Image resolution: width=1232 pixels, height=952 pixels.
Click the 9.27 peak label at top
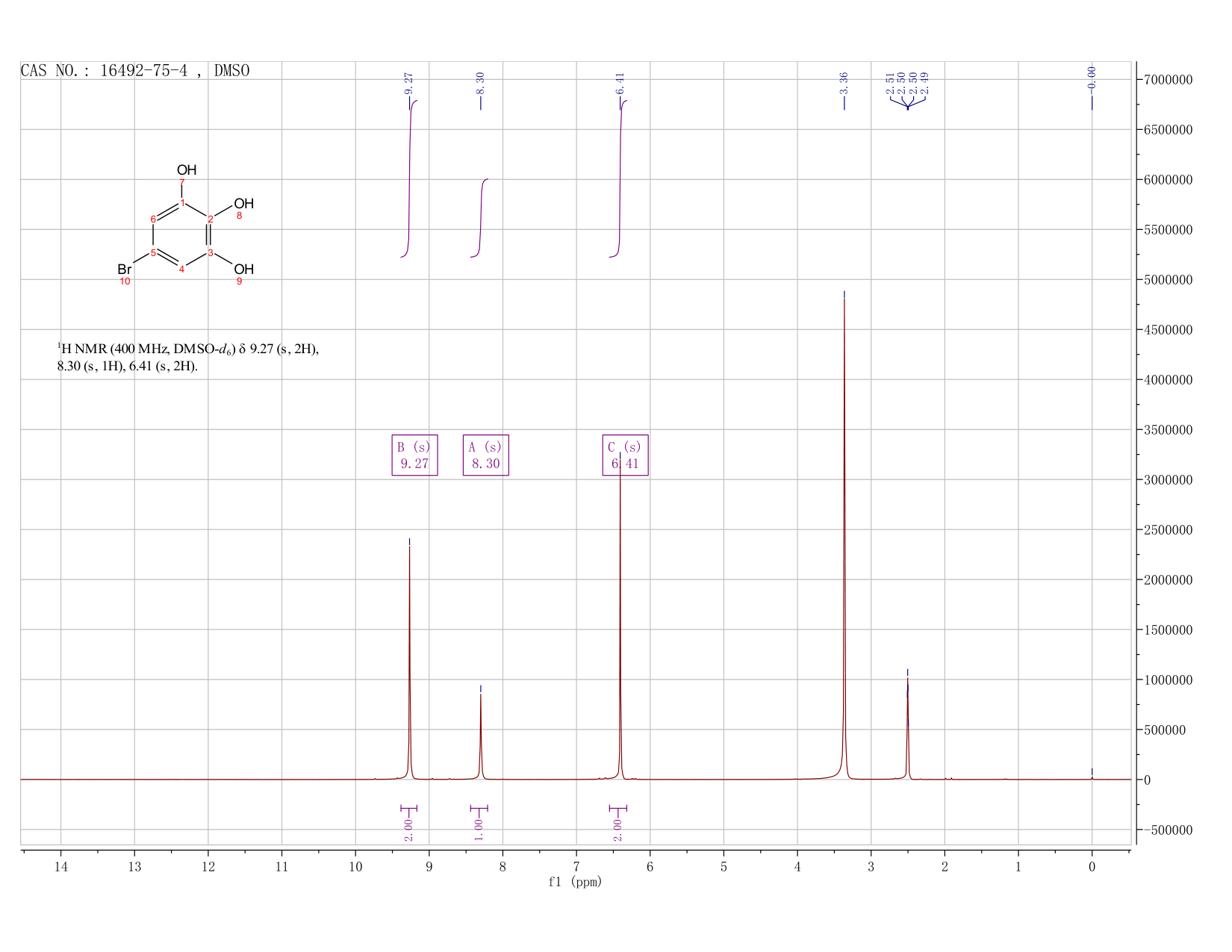pos(408,83)
